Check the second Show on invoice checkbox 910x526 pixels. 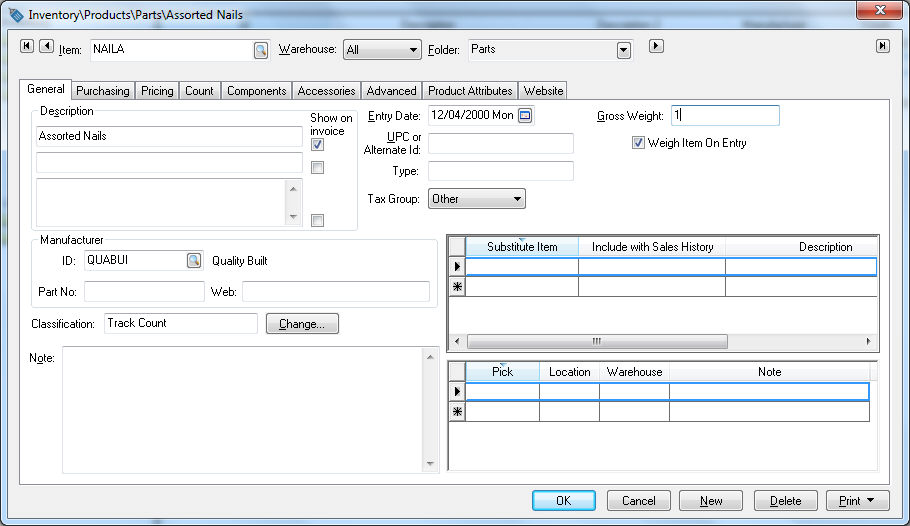coord(317,168)
